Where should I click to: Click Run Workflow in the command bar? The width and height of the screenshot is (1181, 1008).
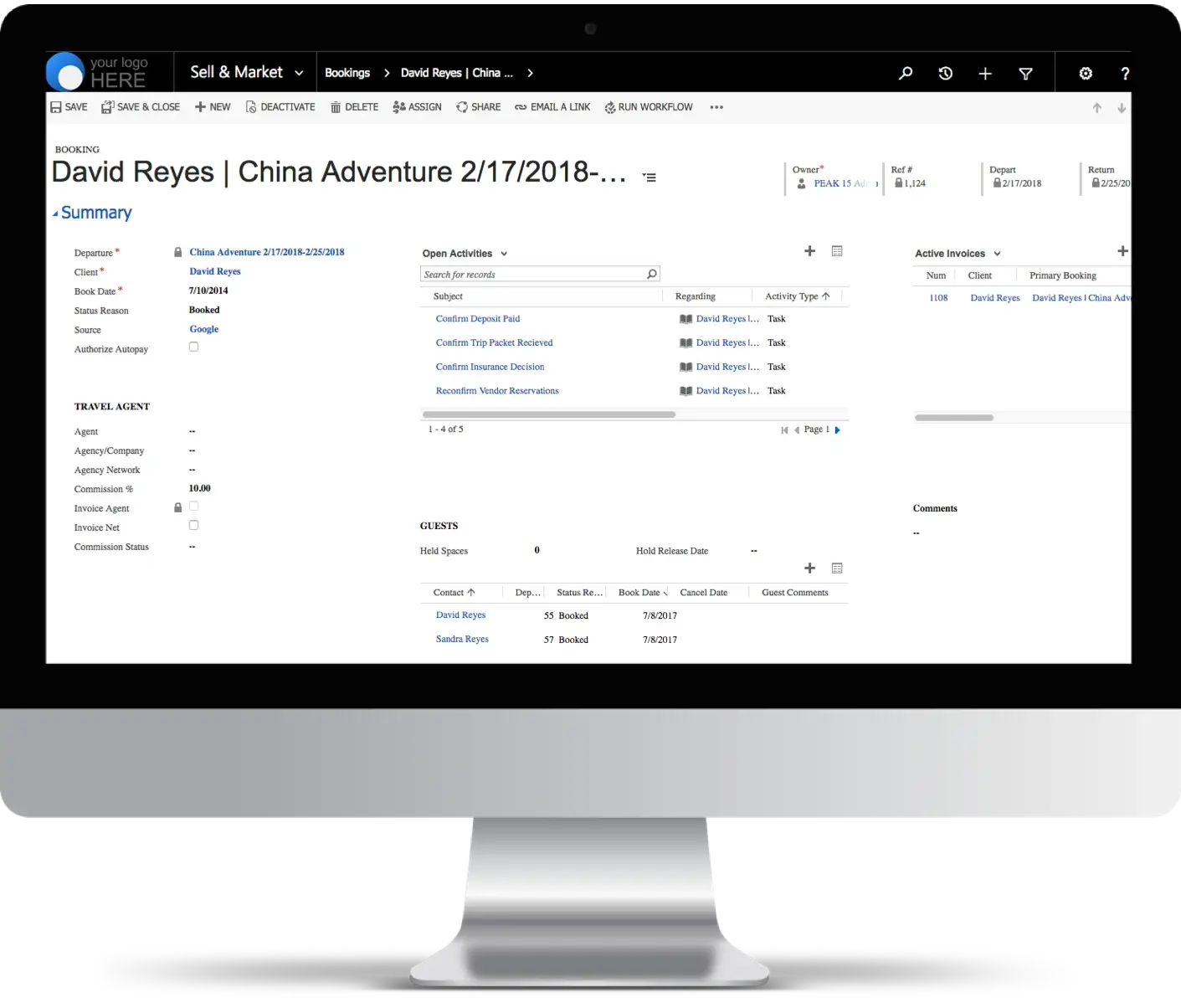[x=649, y=107]
